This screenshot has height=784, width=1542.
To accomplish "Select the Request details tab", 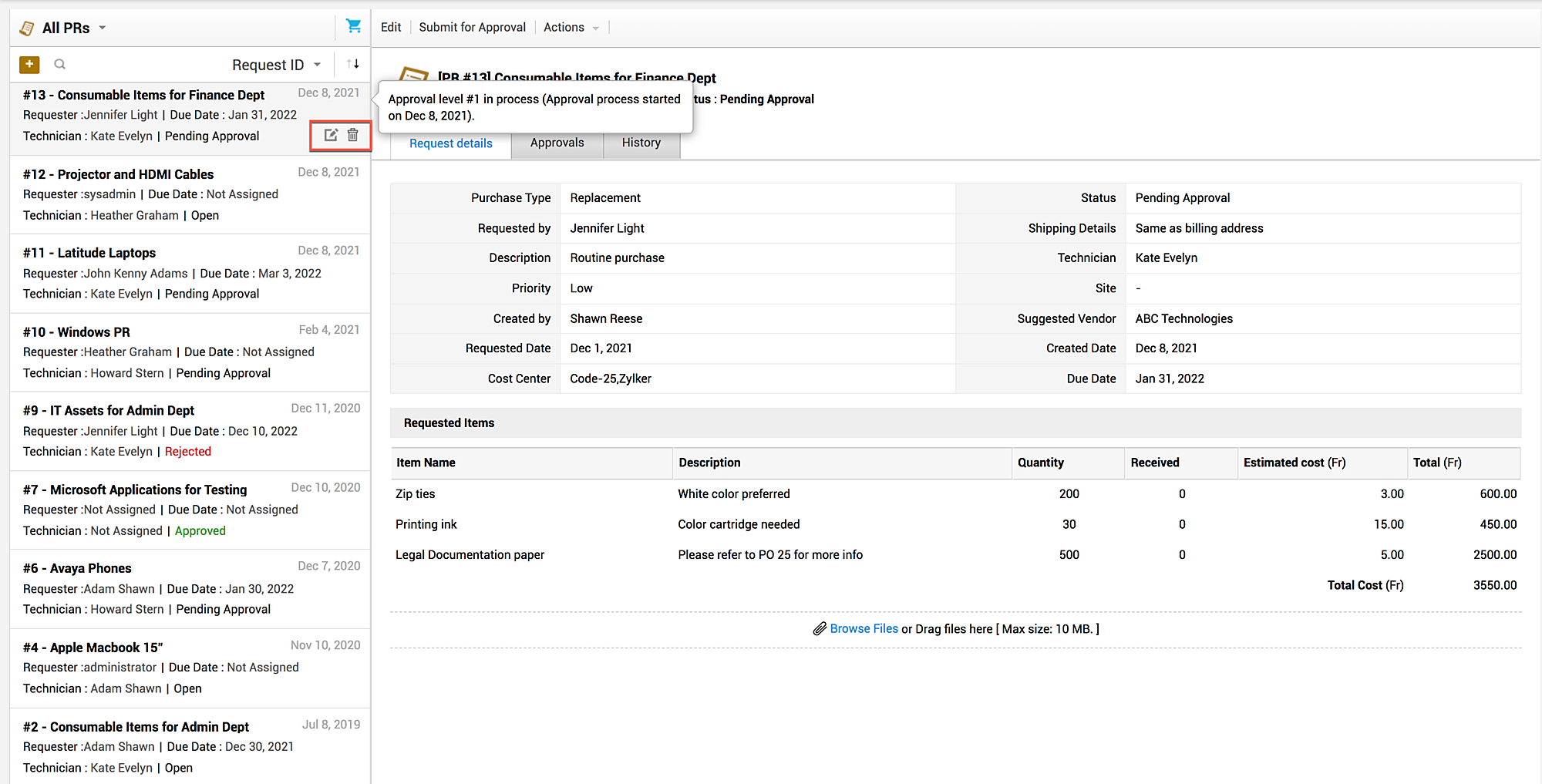I will pos(450,144).
